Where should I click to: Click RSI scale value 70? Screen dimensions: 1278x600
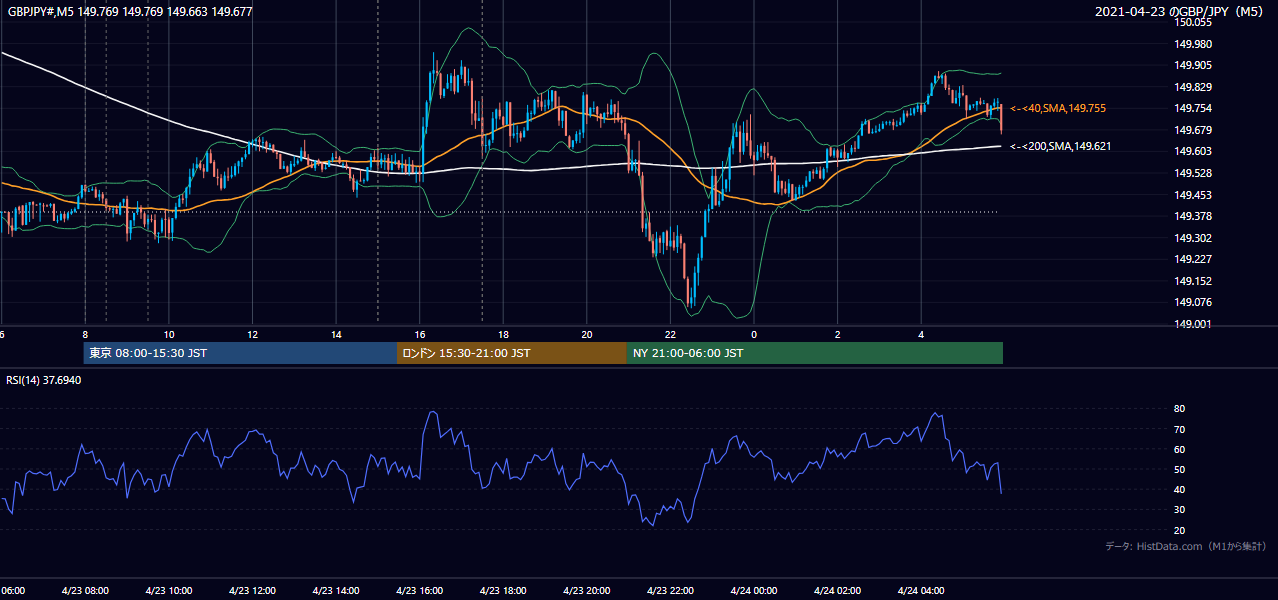pyautogui.click(x=1179, y=429)
